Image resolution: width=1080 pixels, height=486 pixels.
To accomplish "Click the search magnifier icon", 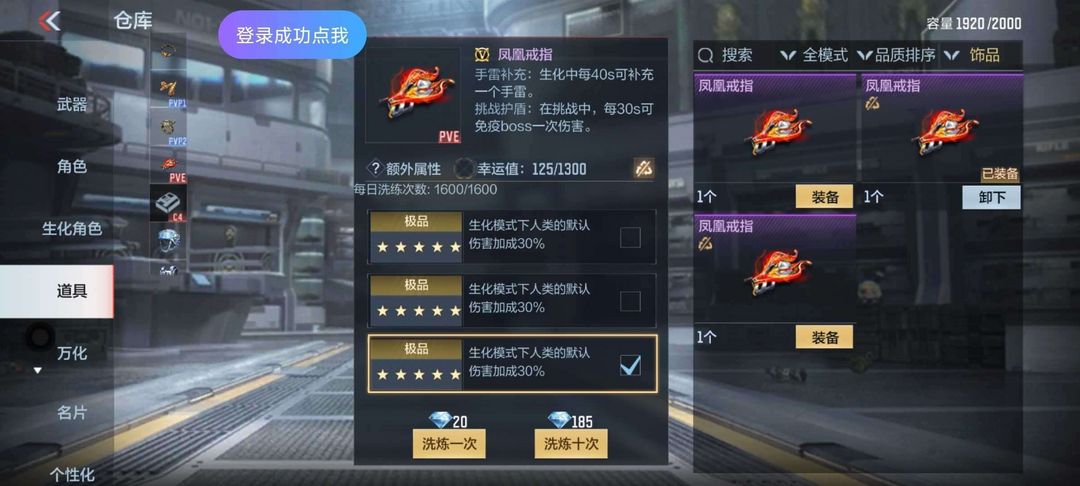I will [x=705, y=55].
